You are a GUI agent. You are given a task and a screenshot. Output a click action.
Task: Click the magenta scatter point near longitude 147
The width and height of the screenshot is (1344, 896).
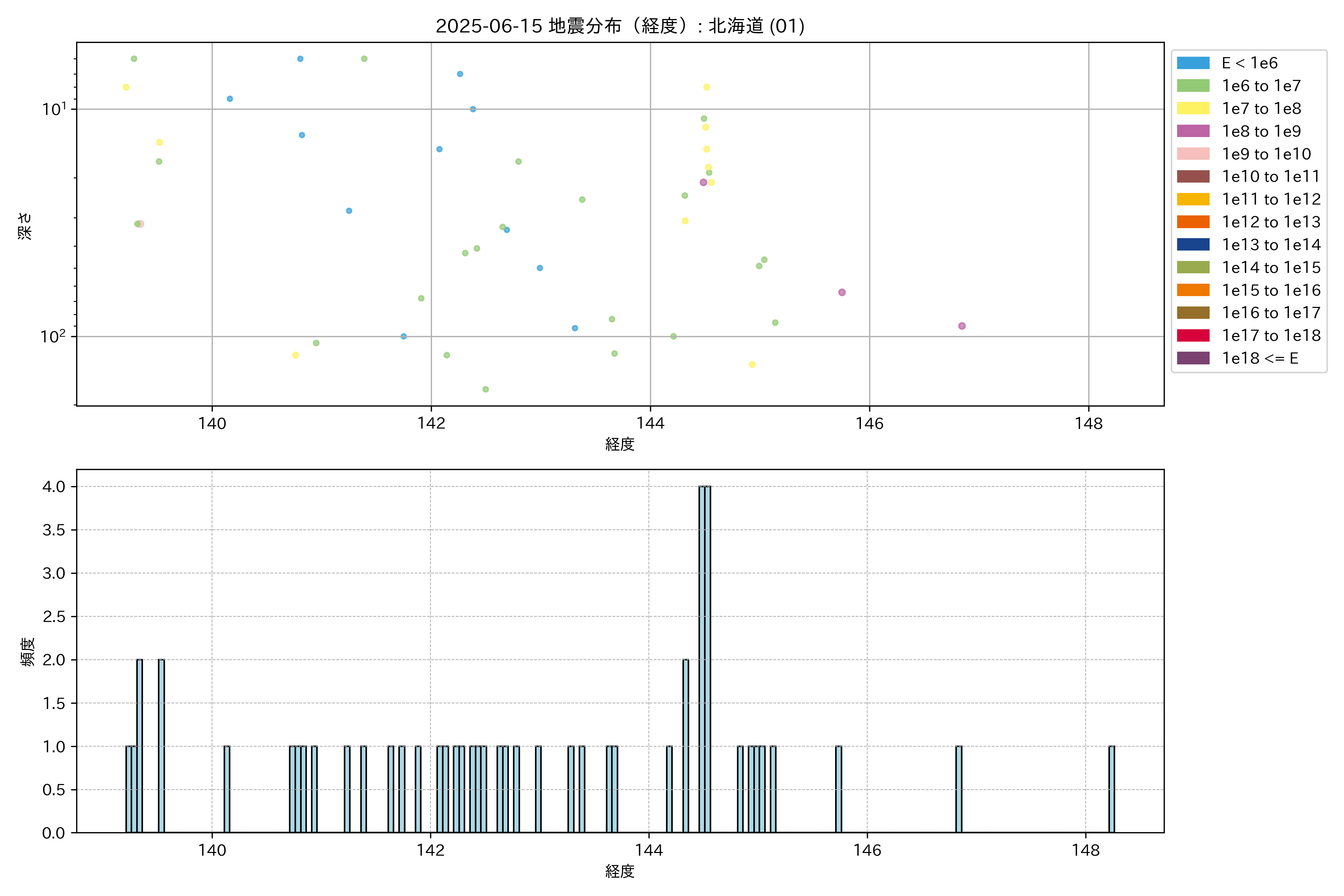(962, 326)
